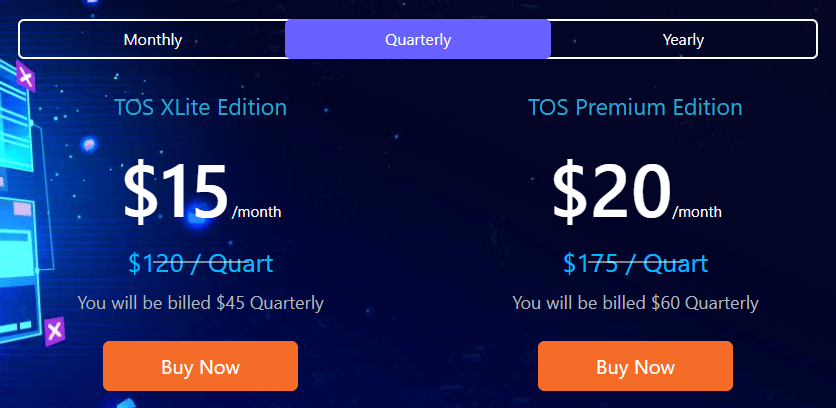
Task: Select the Quarterly billing tab
Action: 418,39
